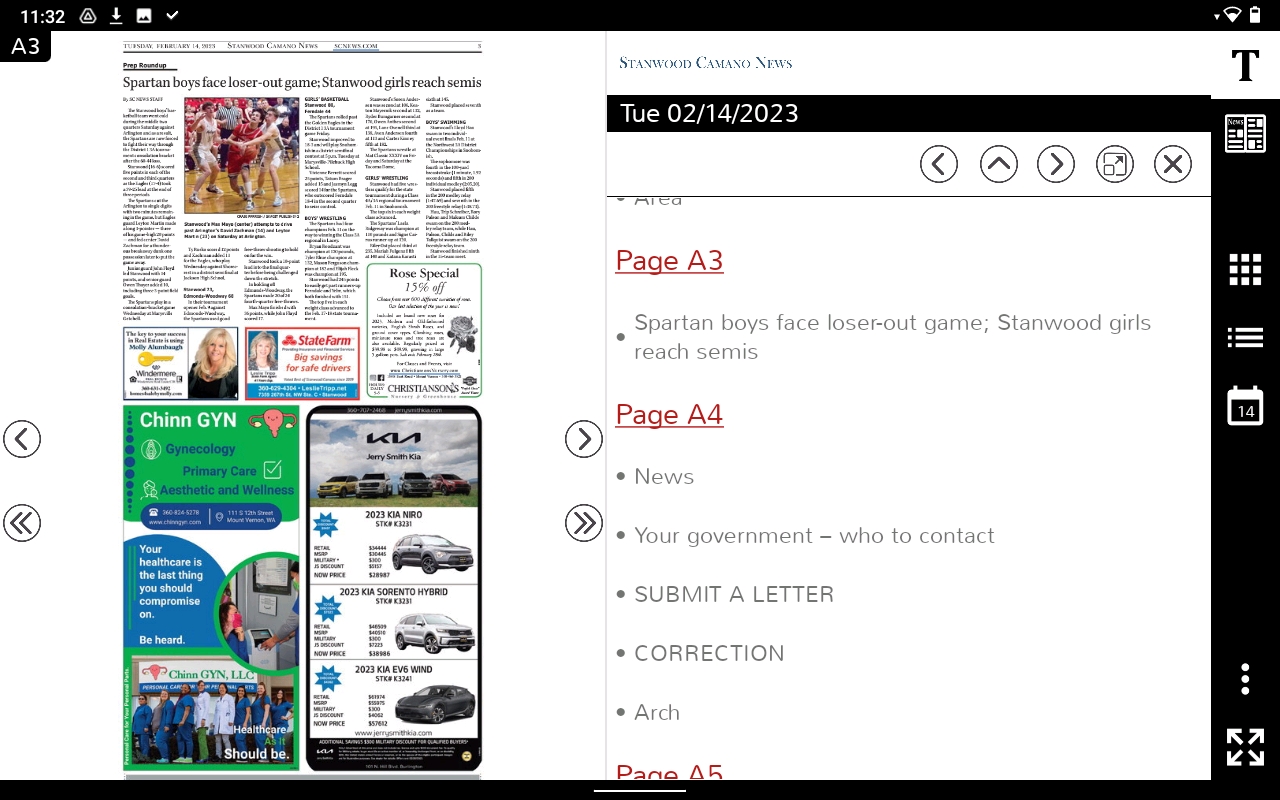Click the up arrow in article panel
Screen dimensions: 1280x800
tap(998, 164)
